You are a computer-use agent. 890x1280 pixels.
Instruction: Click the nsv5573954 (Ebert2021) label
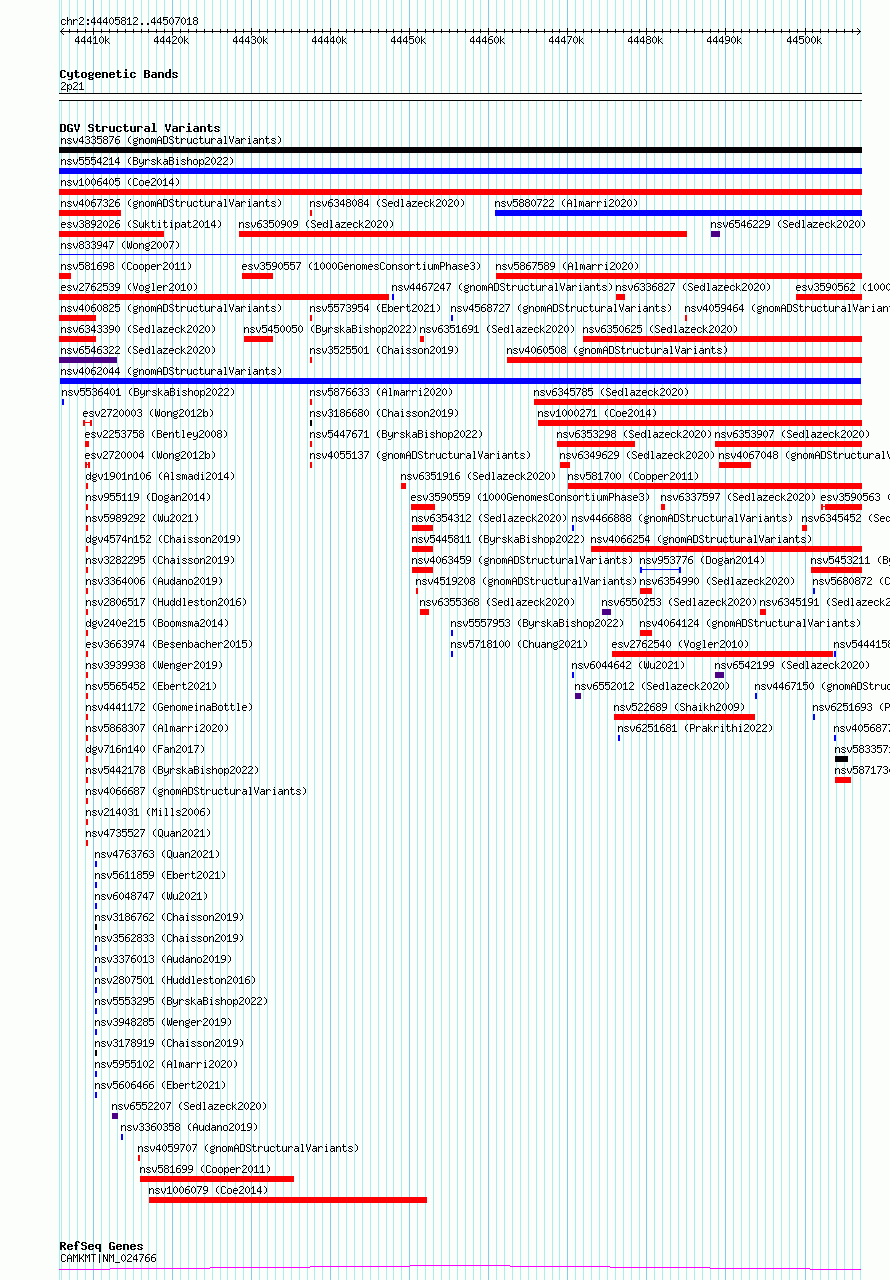click(x=375, y=308)
